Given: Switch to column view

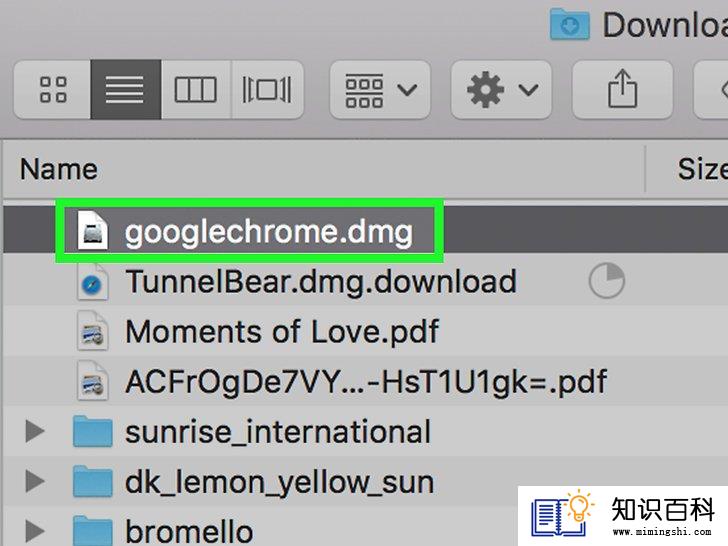Looking at the screenshot, I should (196, 89).
